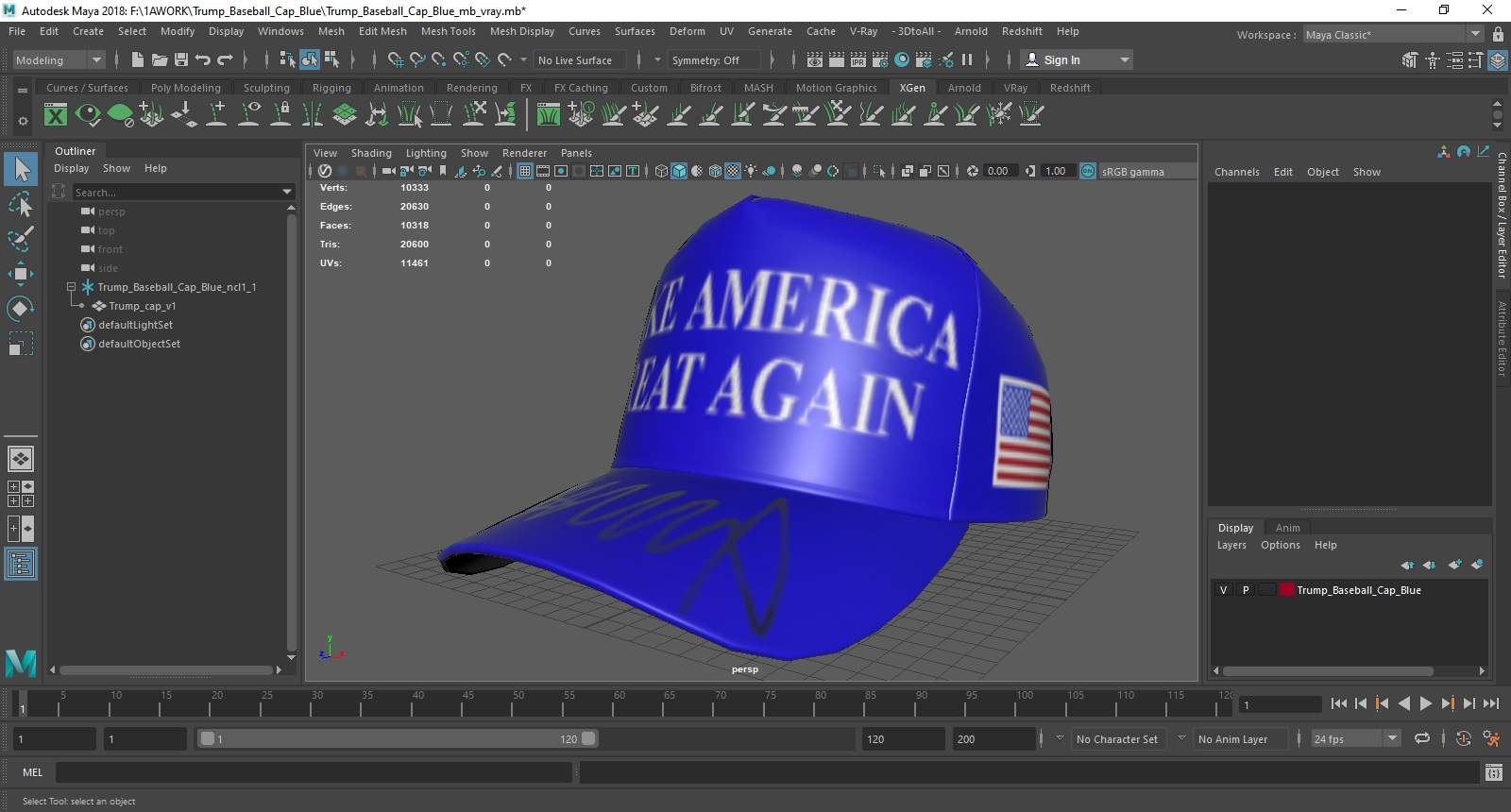This screenshot has height=812, width=1511.
Task: Click the Outliner vertical scrollbar
Action: pyautogui.click(x=291, y=432)
